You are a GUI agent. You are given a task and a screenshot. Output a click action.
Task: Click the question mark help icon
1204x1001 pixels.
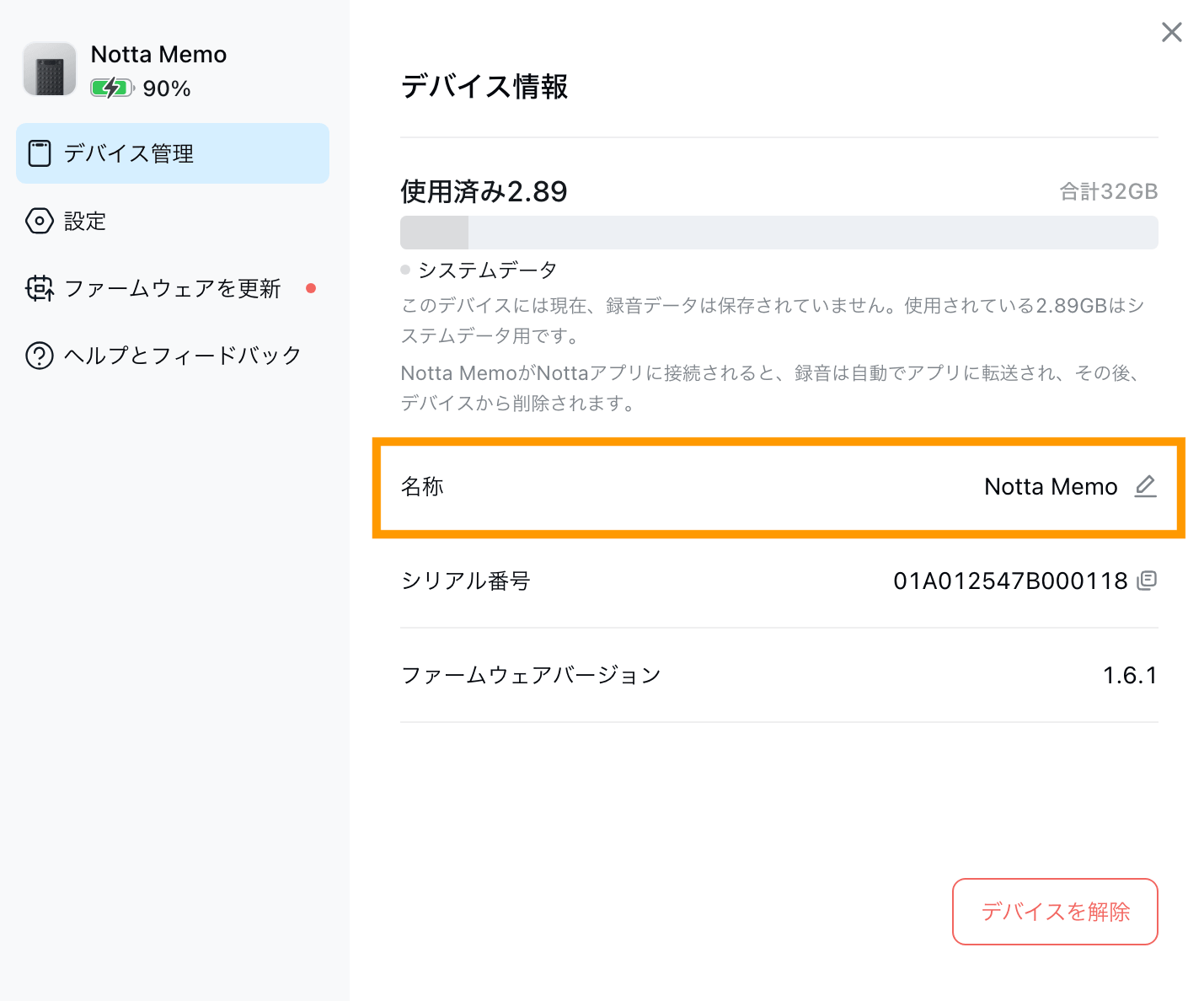click(40, 356)
